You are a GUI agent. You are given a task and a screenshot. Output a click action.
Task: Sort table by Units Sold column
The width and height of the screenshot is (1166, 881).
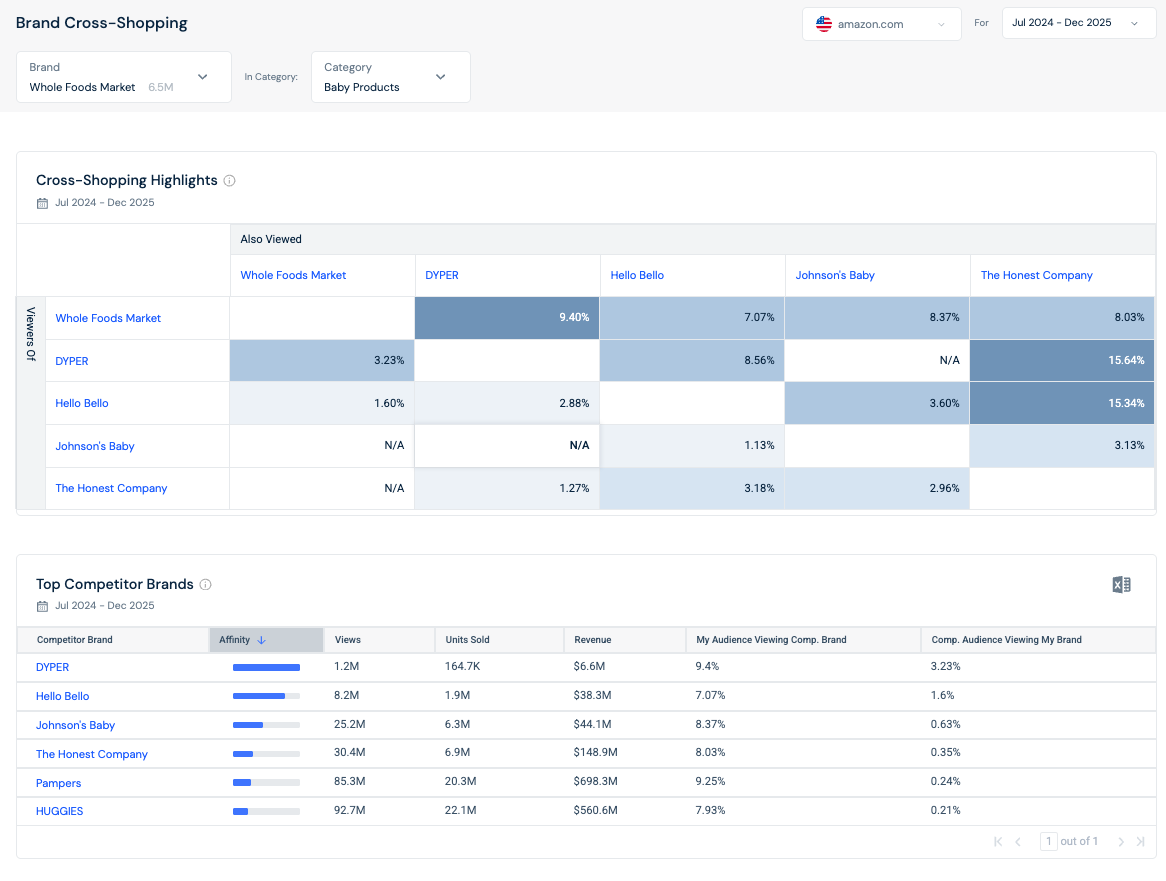(468, 640)
